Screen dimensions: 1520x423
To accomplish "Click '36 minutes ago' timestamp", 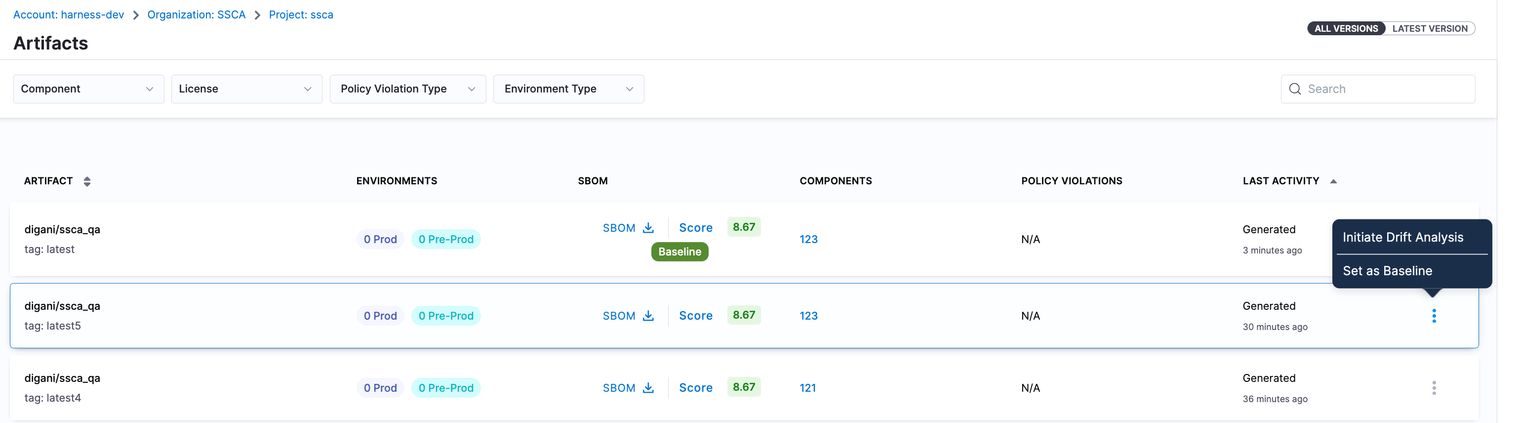I will click(x=1275, y=399).
